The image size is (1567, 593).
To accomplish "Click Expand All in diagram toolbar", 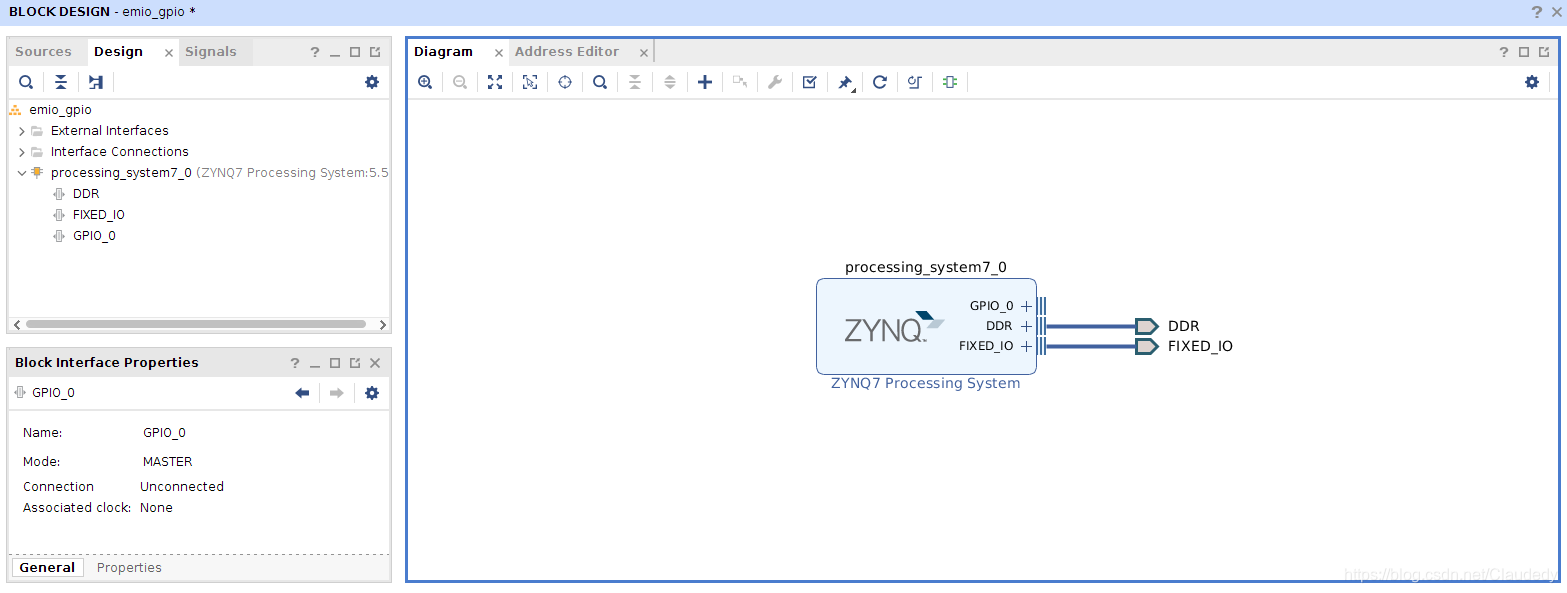I will [670, 82].
